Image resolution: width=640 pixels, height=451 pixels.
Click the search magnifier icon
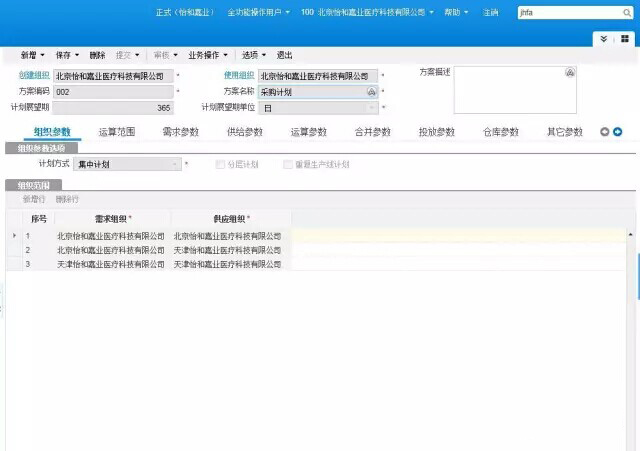click(x=627, y=13)
